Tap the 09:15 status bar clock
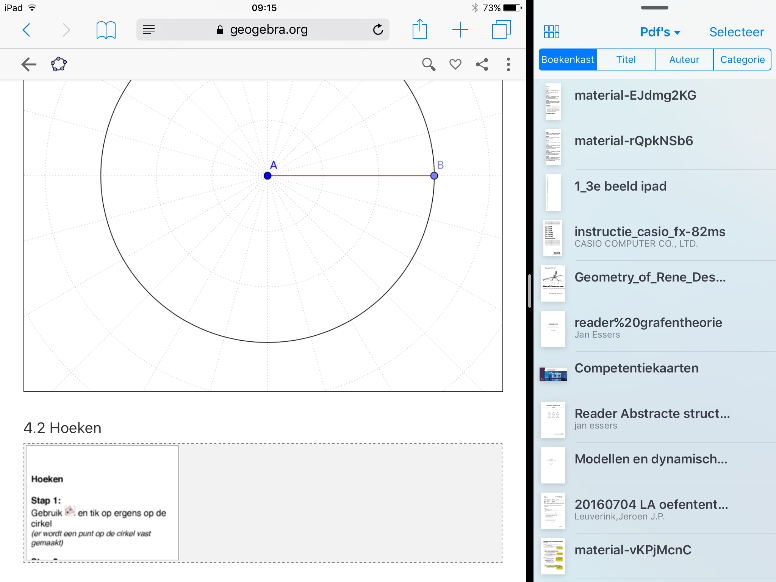 tap(264, 7)
